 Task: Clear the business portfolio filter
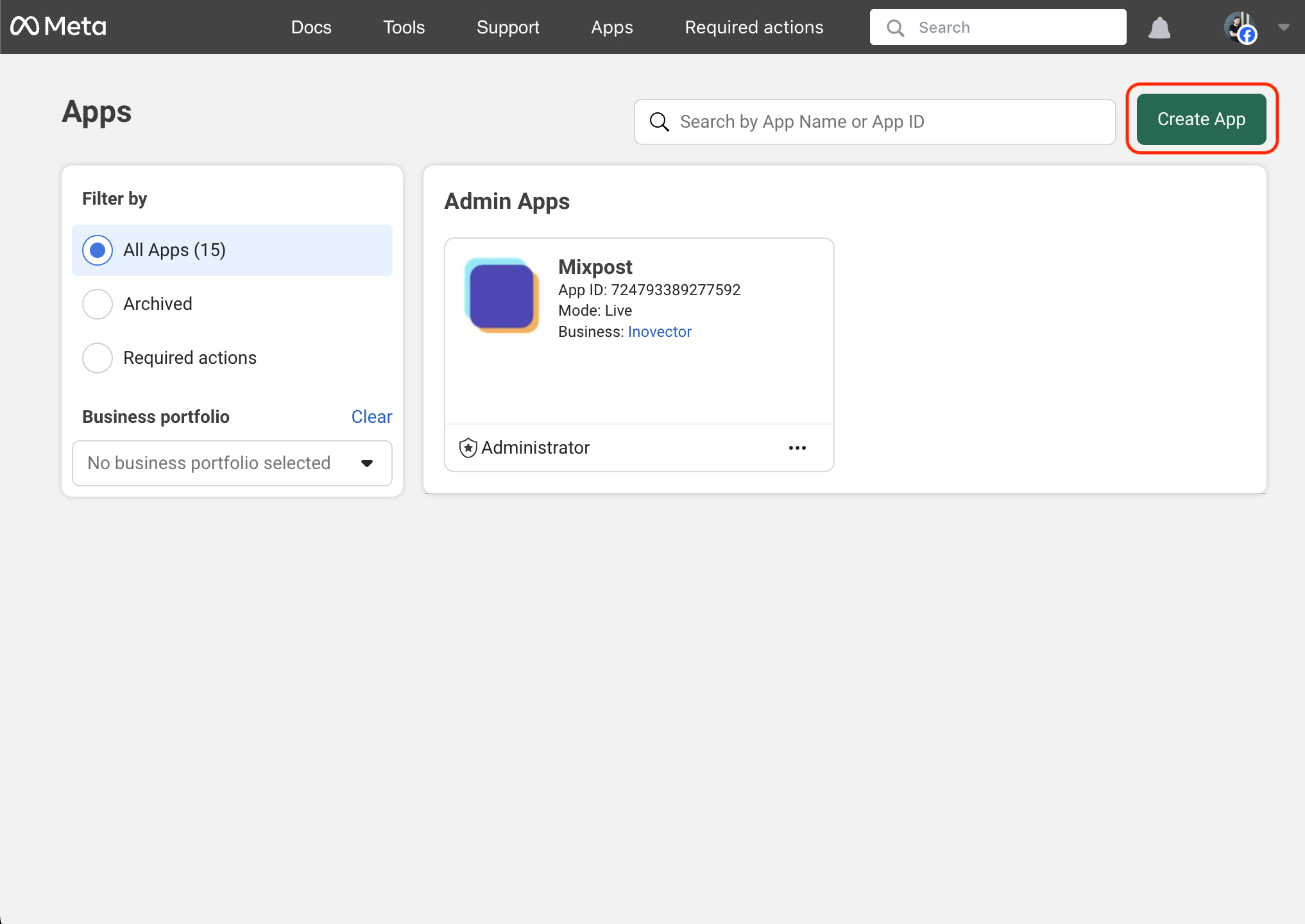371,417
